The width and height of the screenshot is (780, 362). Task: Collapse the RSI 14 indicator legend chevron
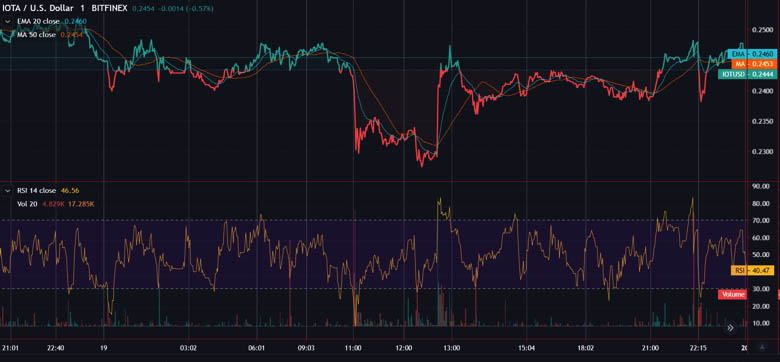tap(7, 190)
